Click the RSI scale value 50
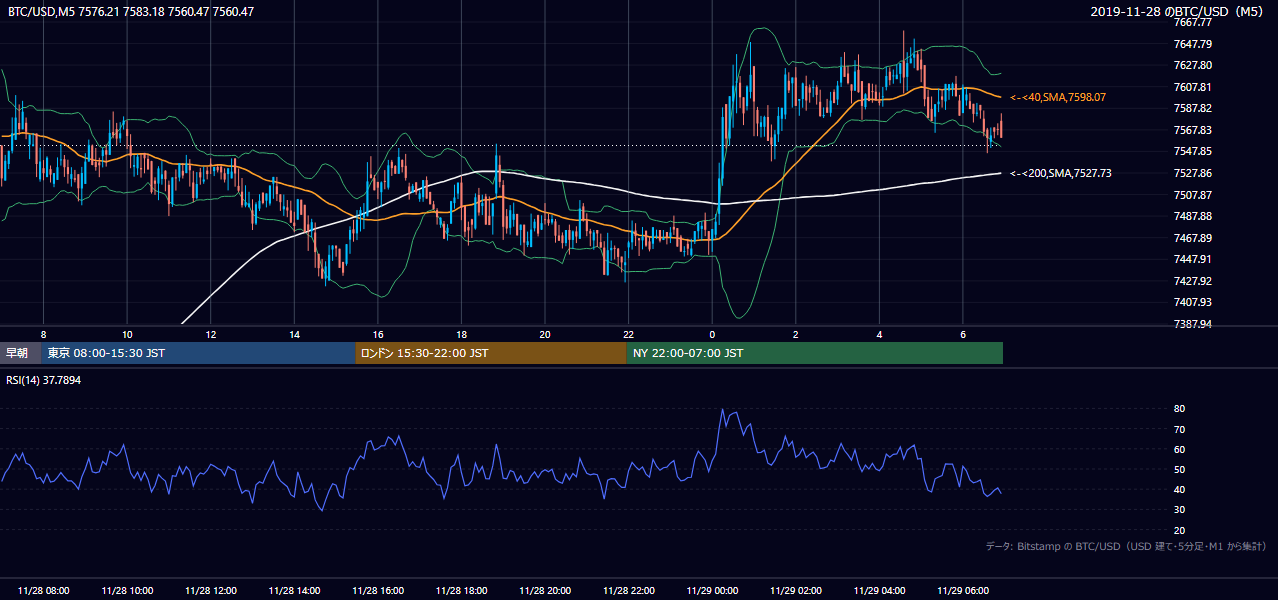Viewport: 1278px width, 600px height. tap(1180, 469)
